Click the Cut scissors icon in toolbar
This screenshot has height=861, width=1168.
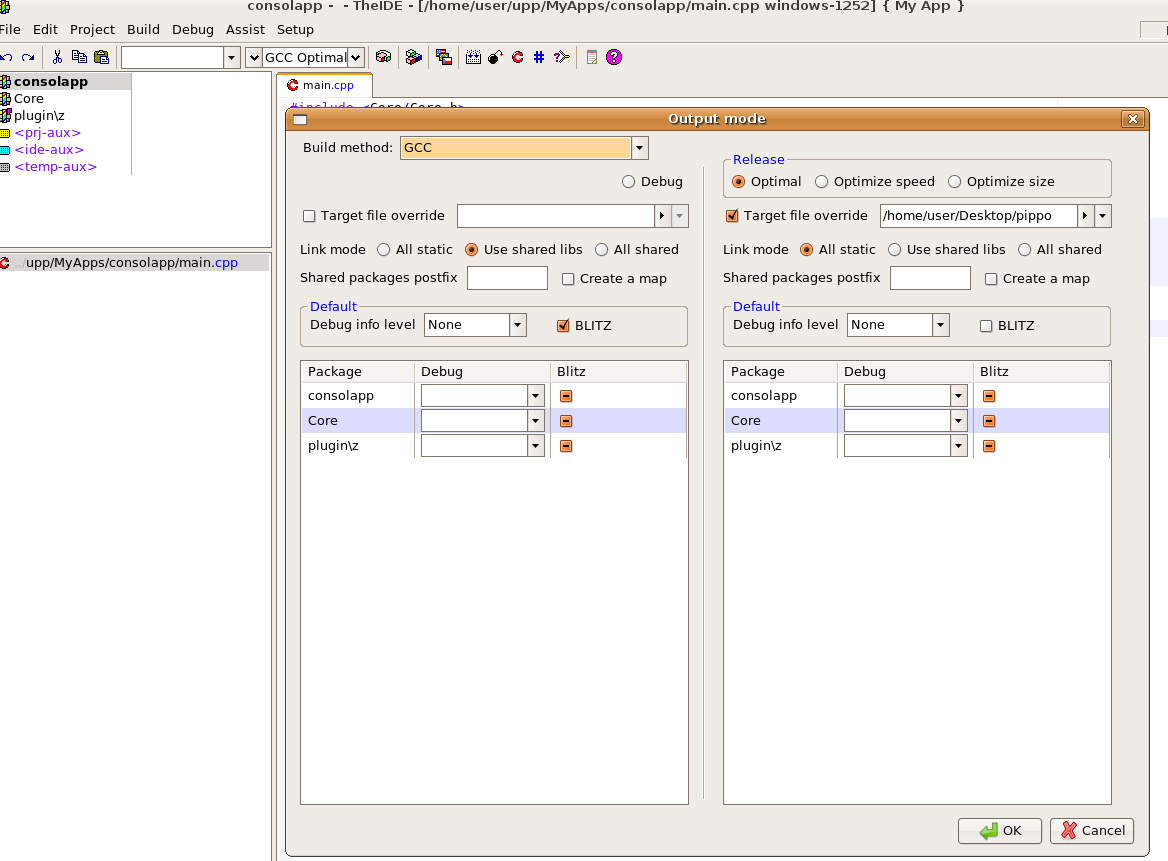58,57
